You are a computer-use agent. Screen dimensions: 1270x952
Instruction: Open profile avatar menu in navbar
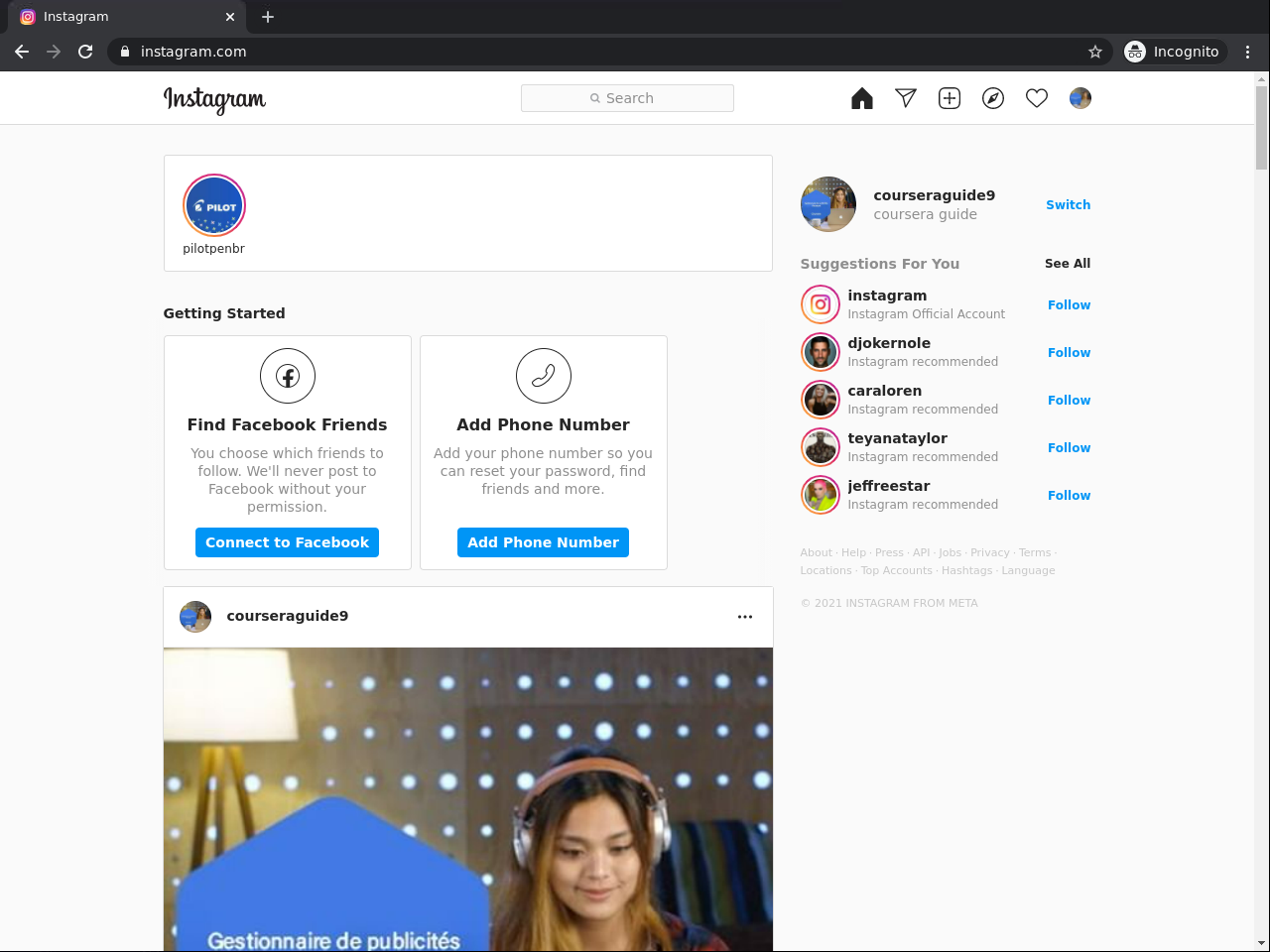tap(1080, 98)
